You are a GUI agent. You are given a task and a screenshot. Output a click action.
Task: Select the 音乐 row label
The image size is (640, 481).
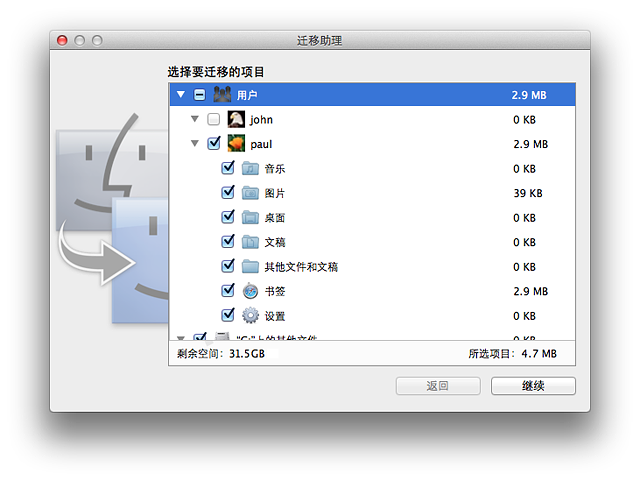tap(275, 169)
